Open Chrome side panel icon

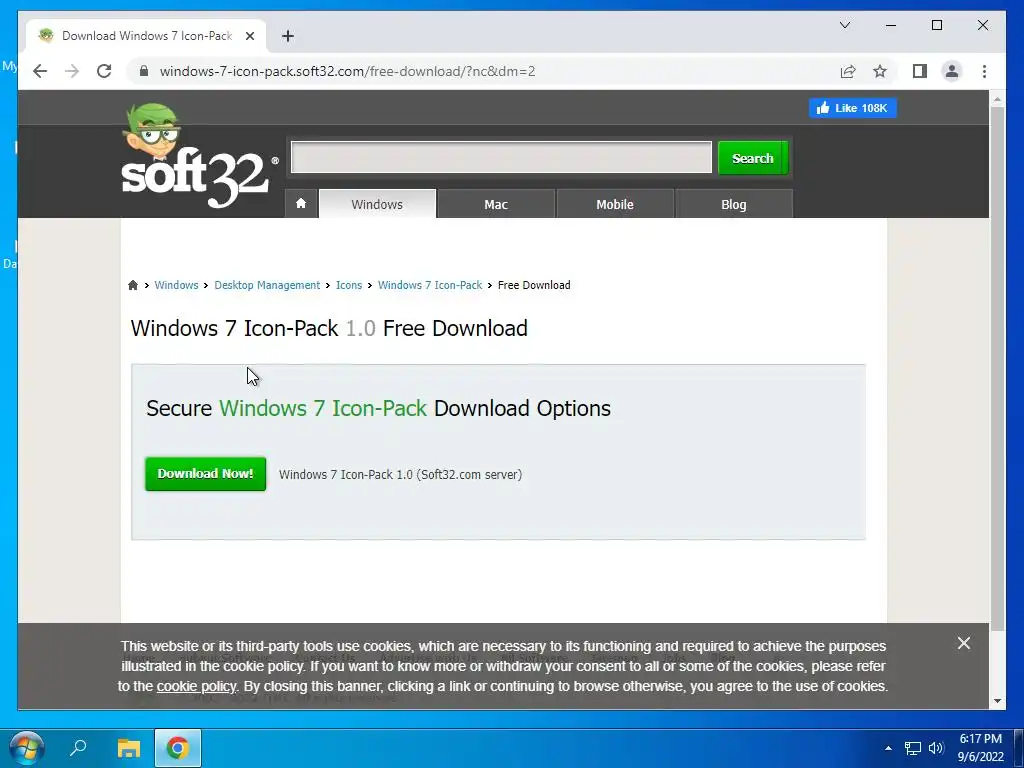(920, 71)
